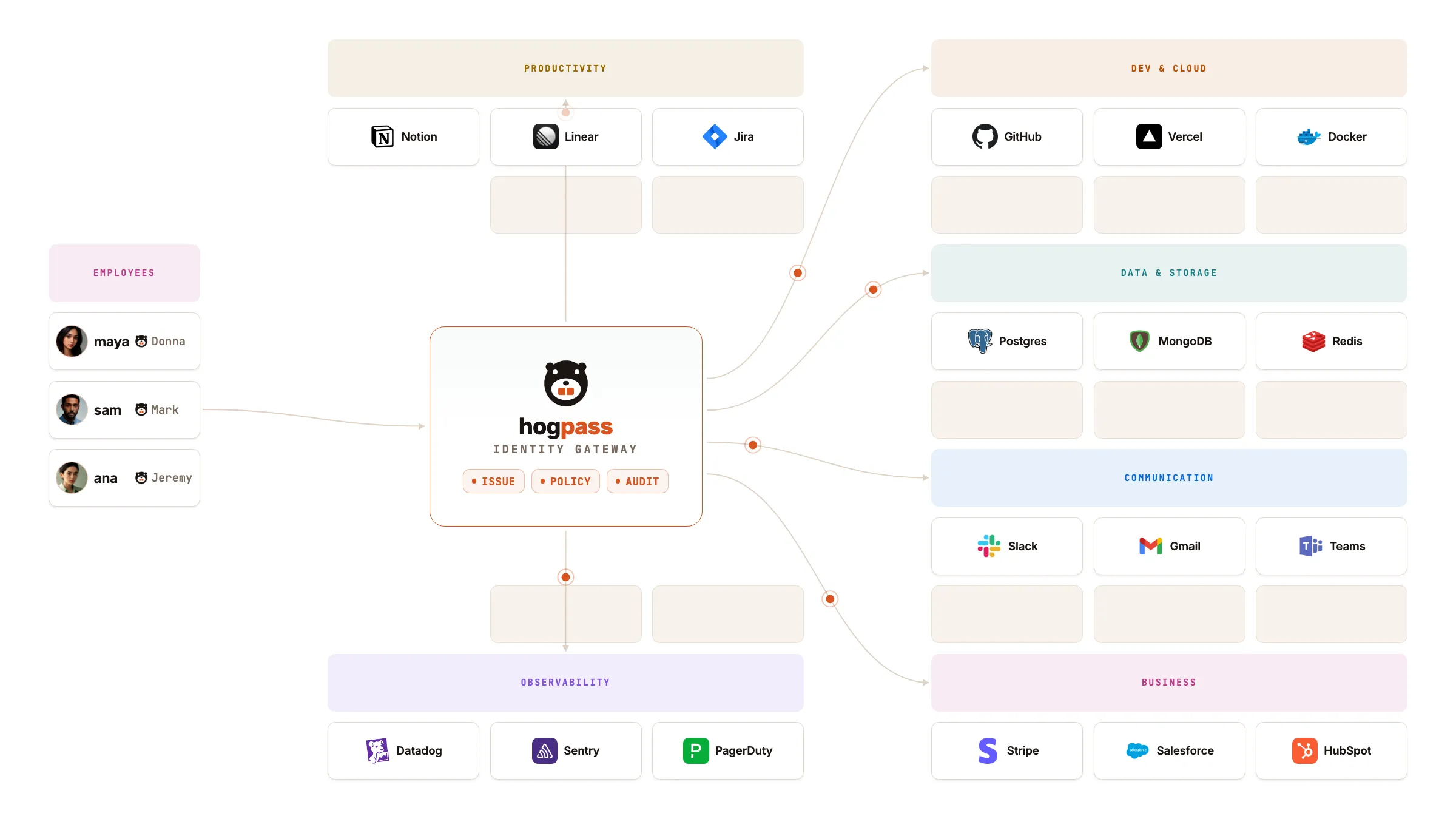Viewport: 1456px width, 819px height.
Task: Click the "Postgres" label text
Action: tap(1023, 342)
